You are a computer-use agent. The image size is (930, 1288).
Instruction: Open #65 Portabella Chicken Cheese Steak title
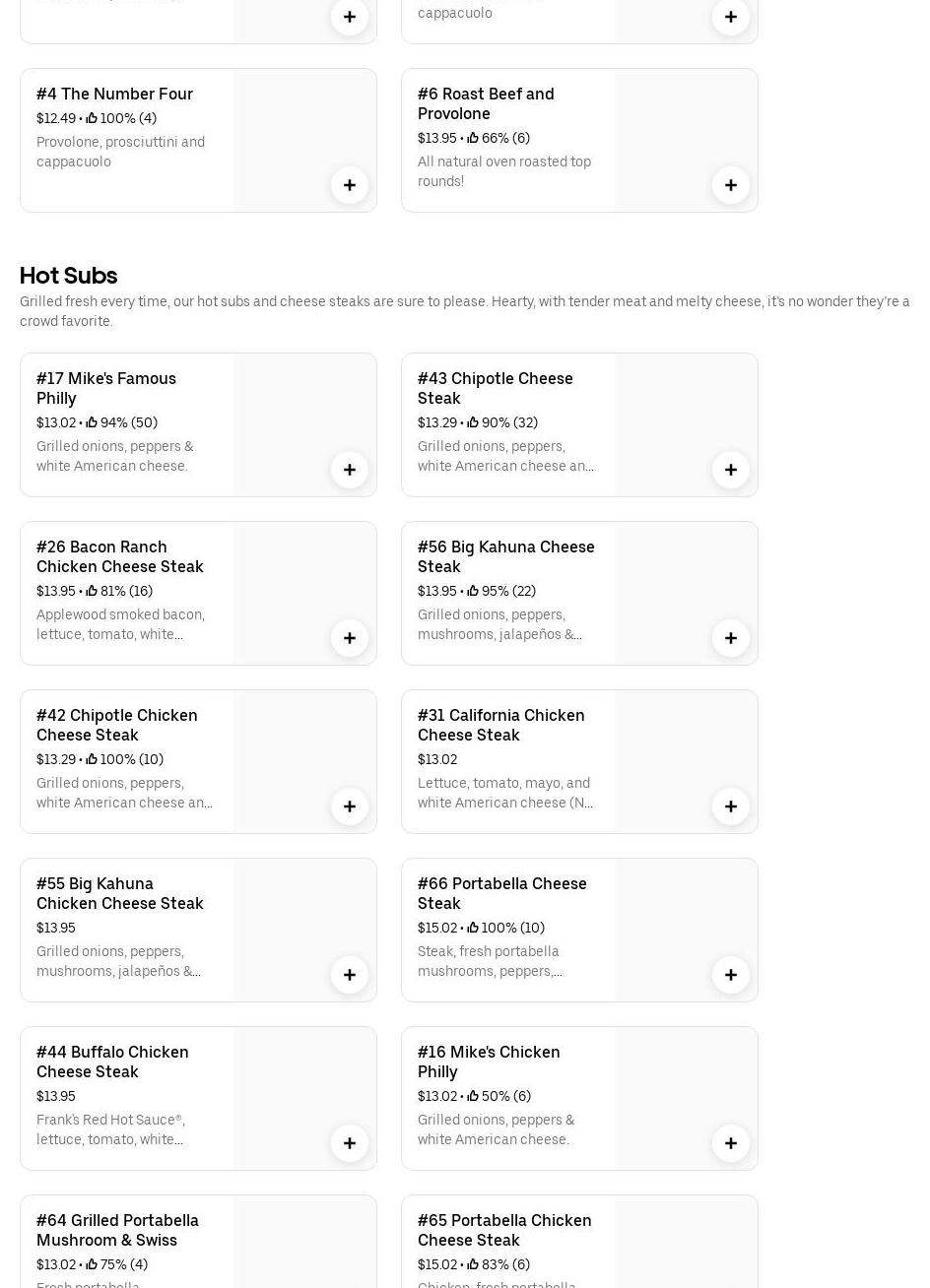(504, 1230)
